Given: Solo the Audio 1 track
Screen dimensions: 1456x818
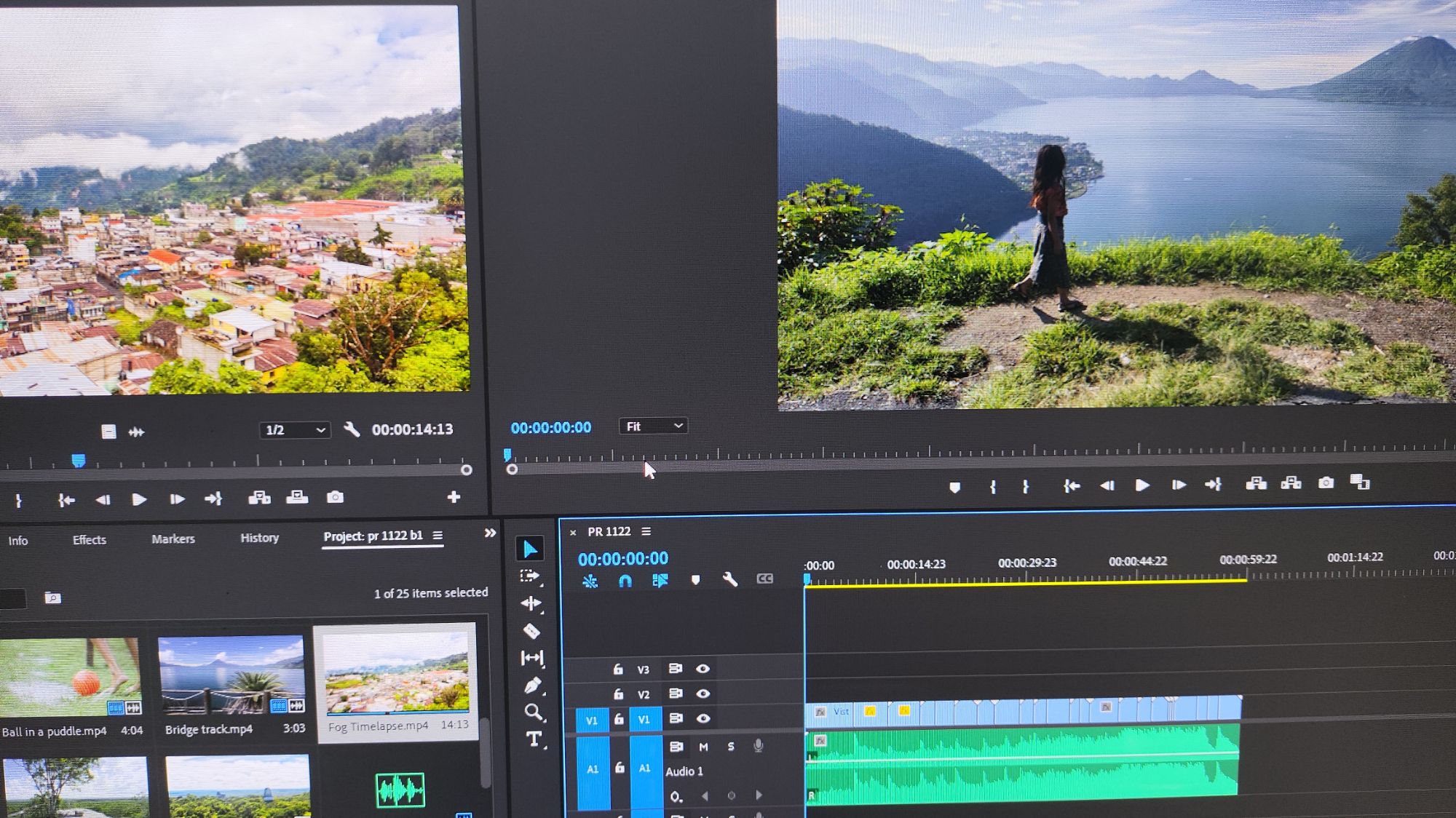Looking at the screenshot, I should (731, 747).
